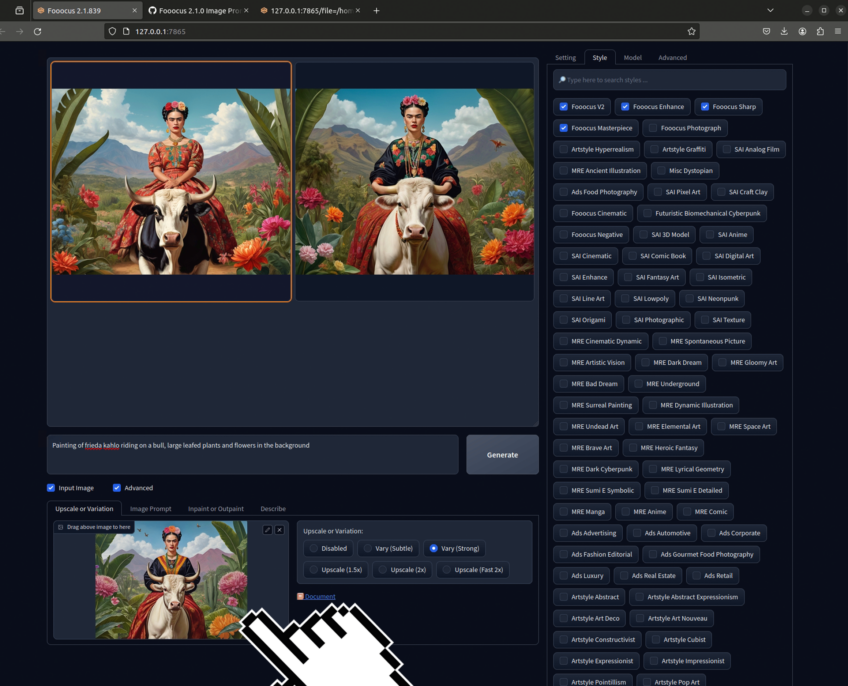Focus the style search field

(x=670, y=80)
